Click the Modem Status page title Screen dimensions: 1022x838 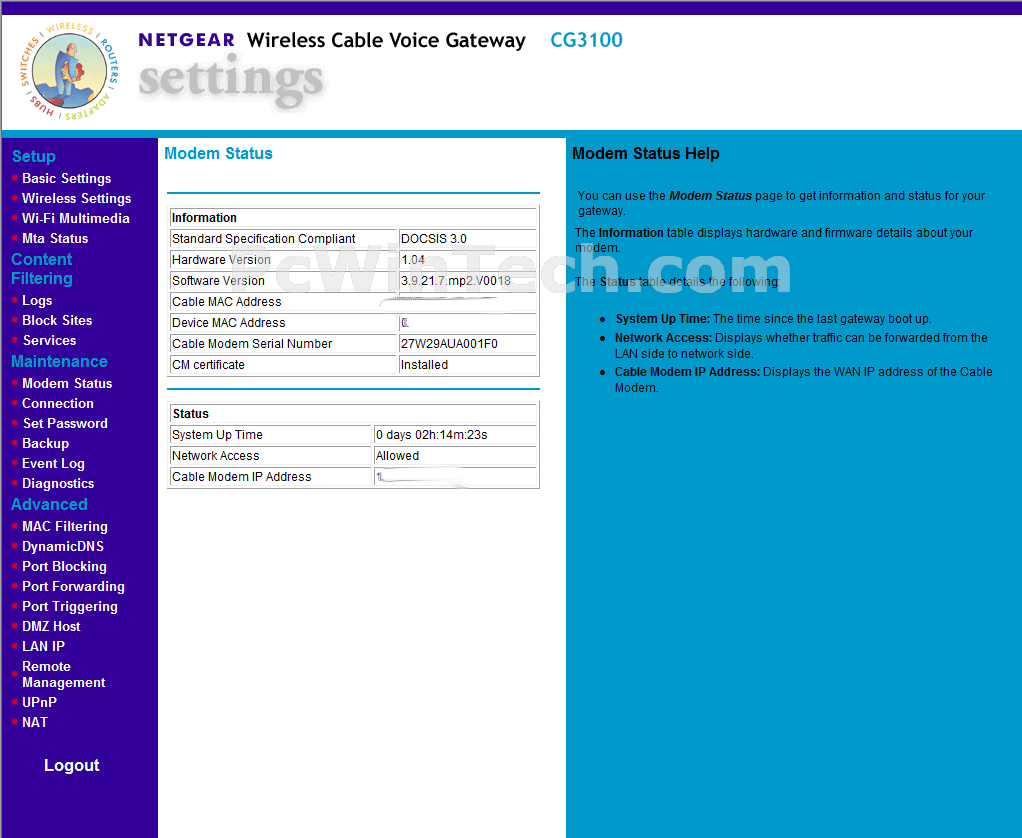(x=218, y=154)
